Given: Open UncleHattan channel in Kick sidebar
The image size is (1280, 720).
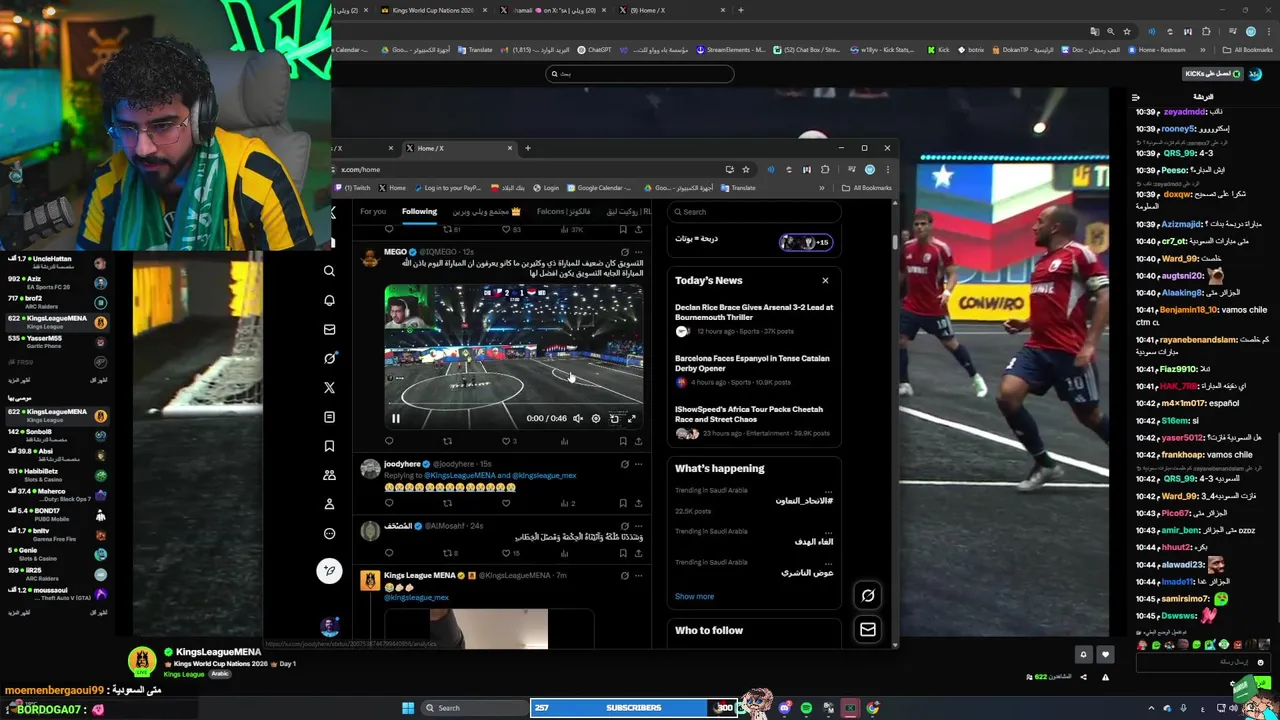Looking at the screenshot, I should click(58, 263).
